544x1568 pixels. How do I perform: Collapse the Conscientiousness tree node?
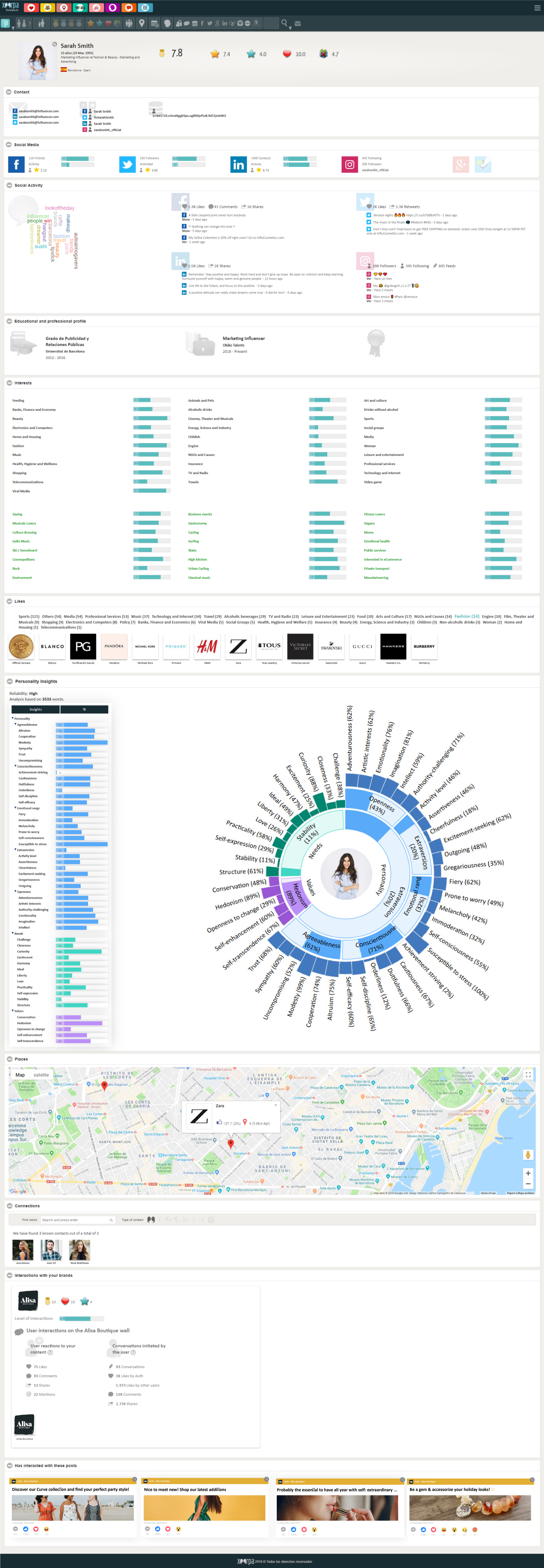[15, 766]
